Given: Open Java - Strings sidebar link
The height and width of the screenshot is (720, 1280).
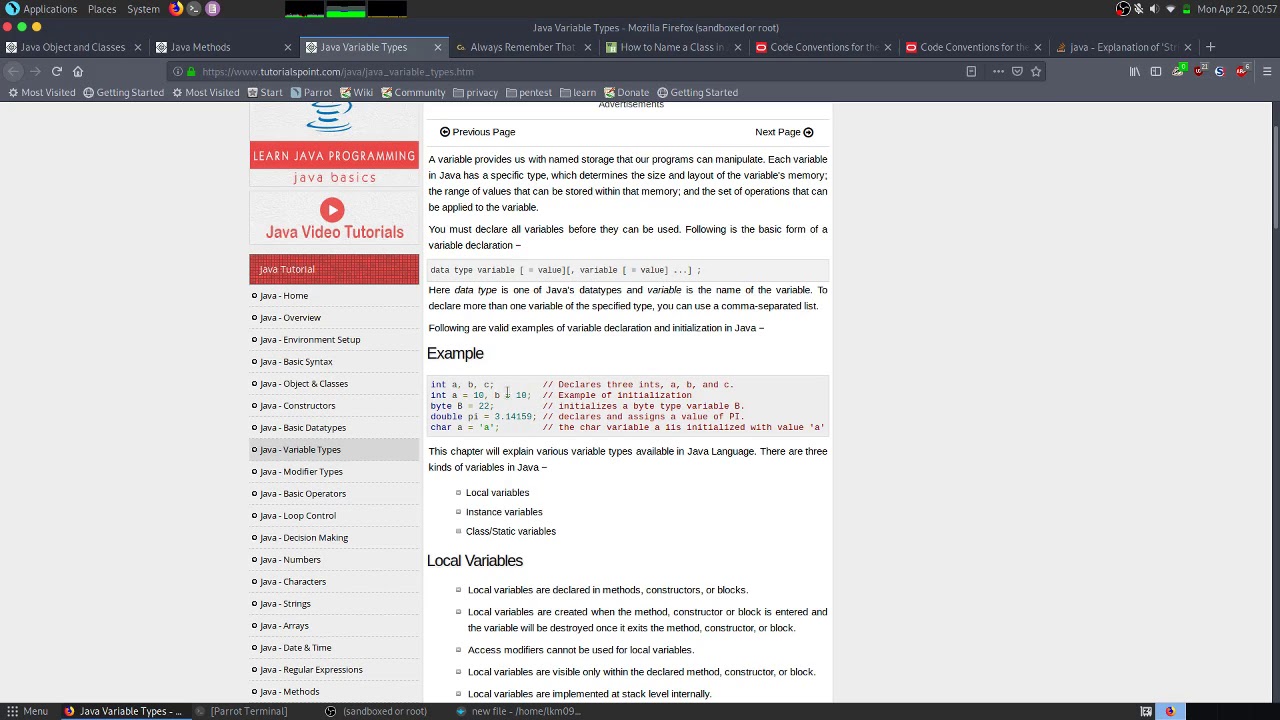Looking at the screenshot, I should (285, 604).
